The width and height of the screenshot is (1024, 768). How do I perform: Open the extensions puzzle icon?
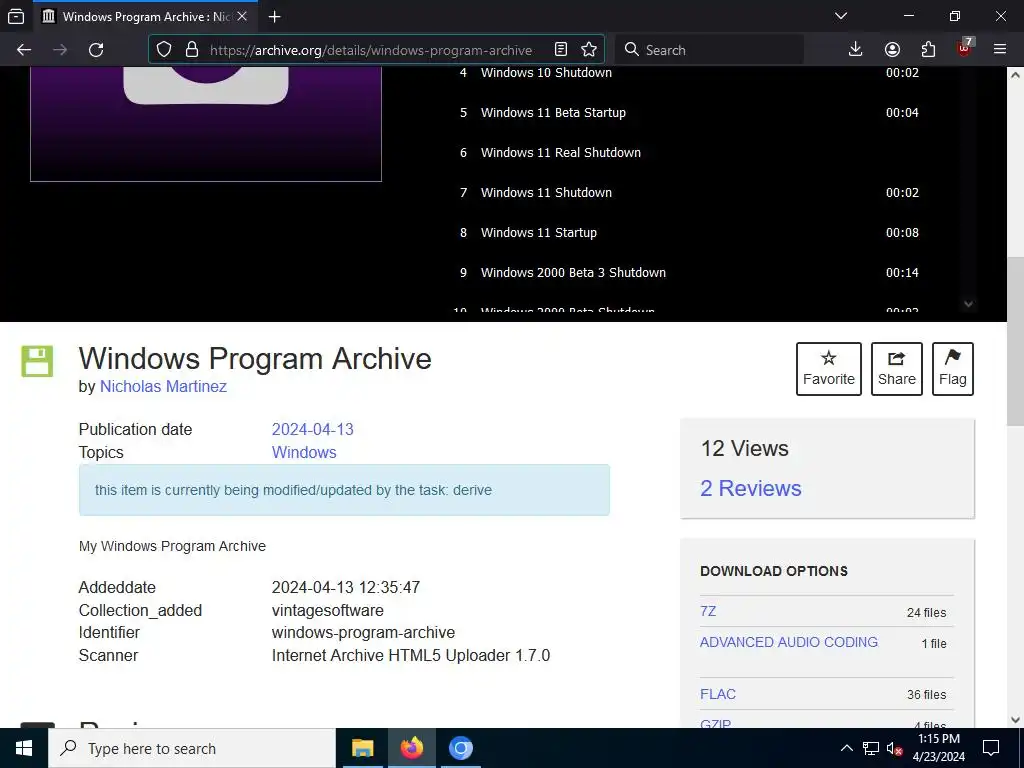(x=928, y=50)
